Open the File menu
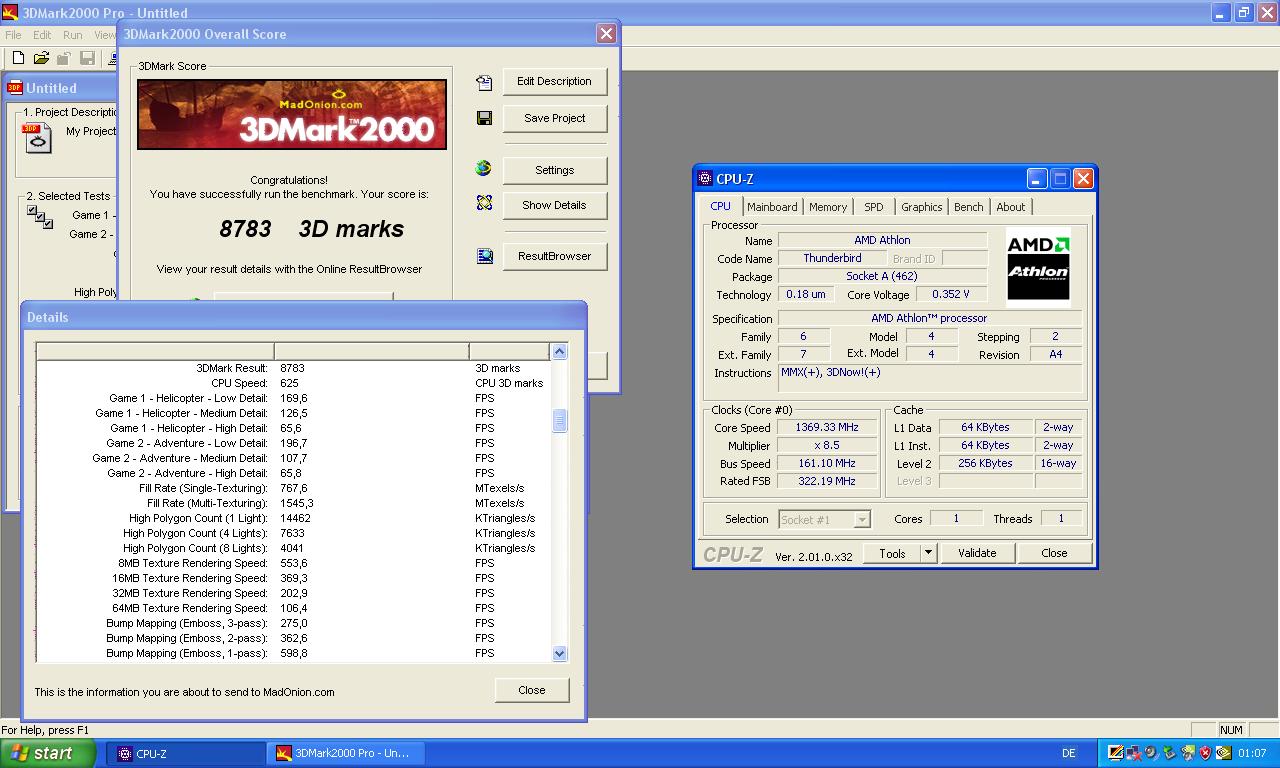 pos(13,35)
